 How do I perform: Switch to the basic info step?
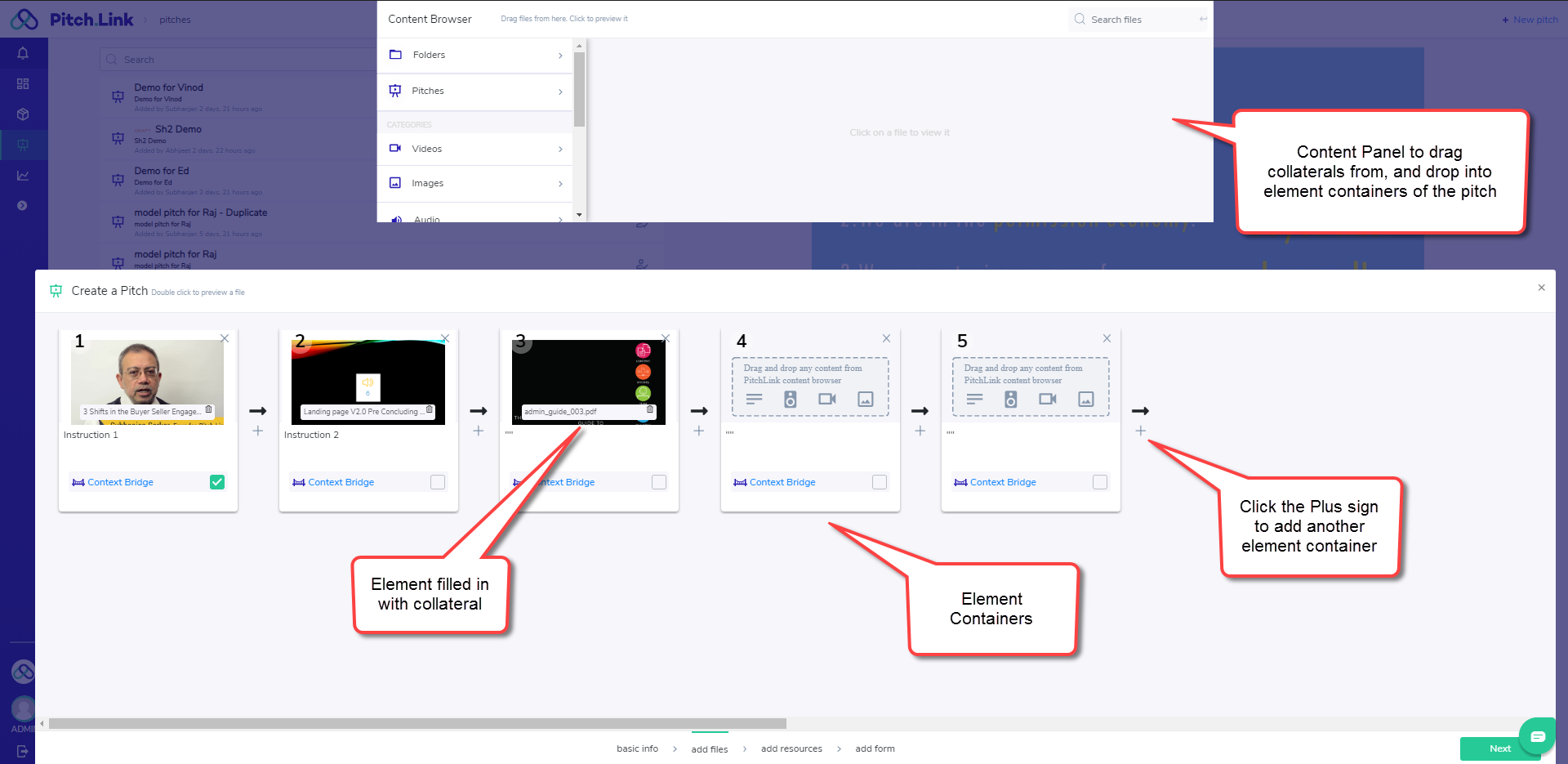coord(637,748)
